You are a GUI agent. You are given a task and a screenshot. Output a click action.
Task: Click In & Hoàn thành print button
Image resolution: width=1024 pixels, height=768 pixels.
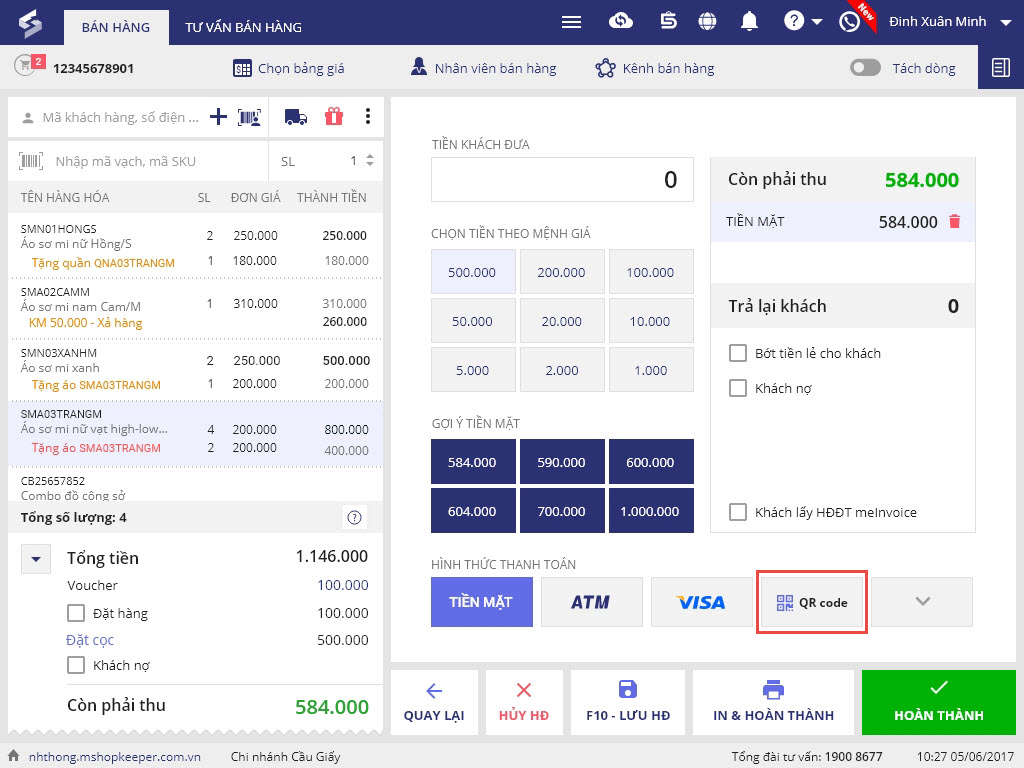pyautogui.click(x=773, y=703)
